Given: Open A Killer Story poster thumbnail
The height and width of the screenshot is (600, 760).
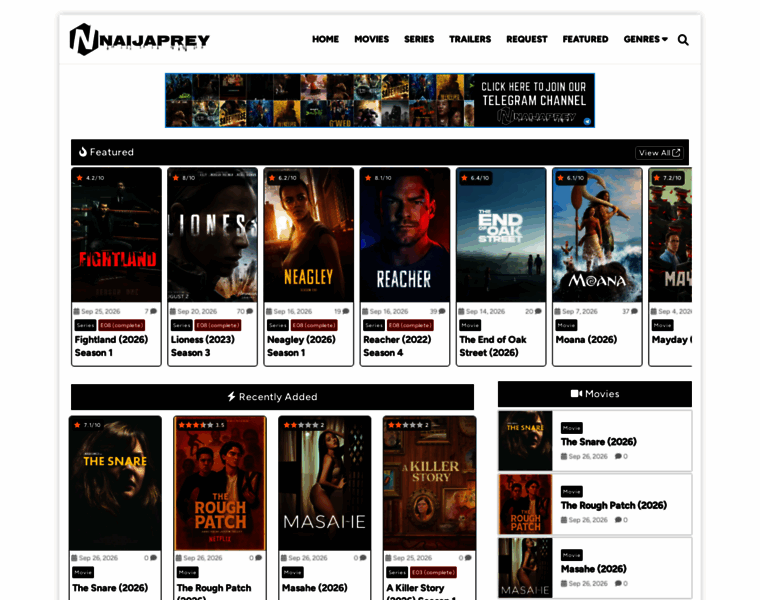Looking at the screenshot, I should point(429,483).
